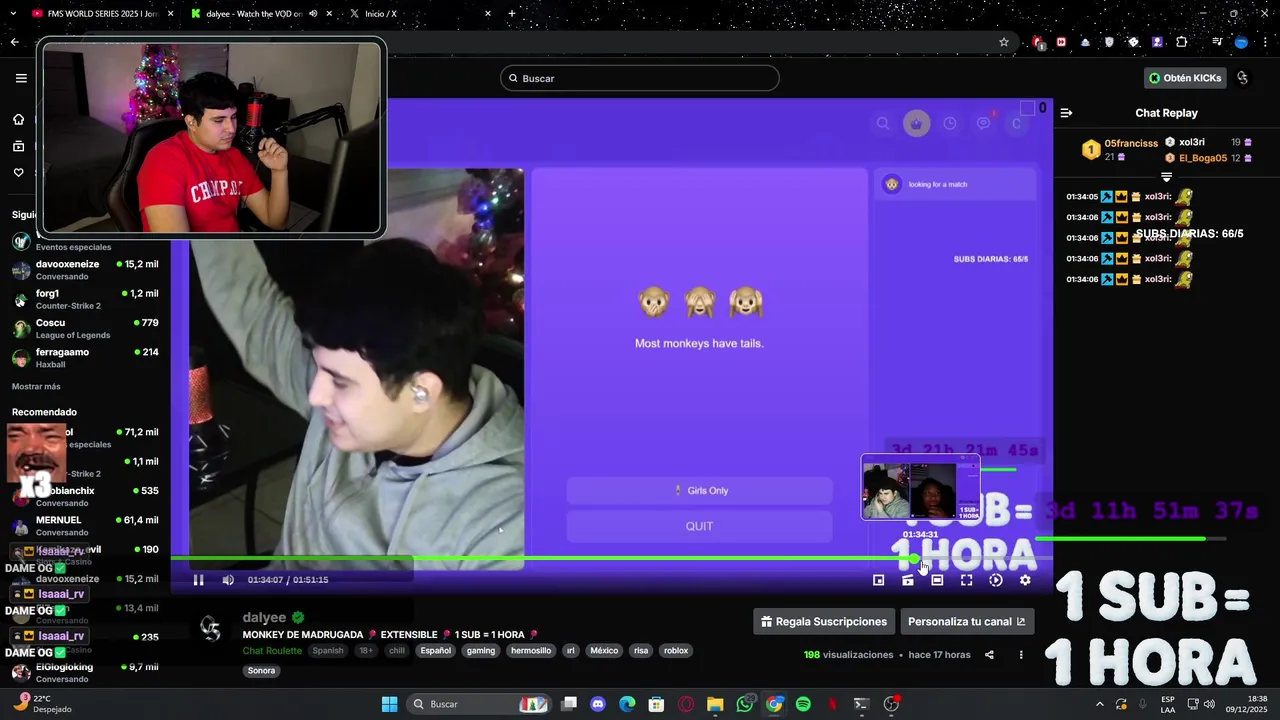Open Spotify from the taskbar

[803, 704]
